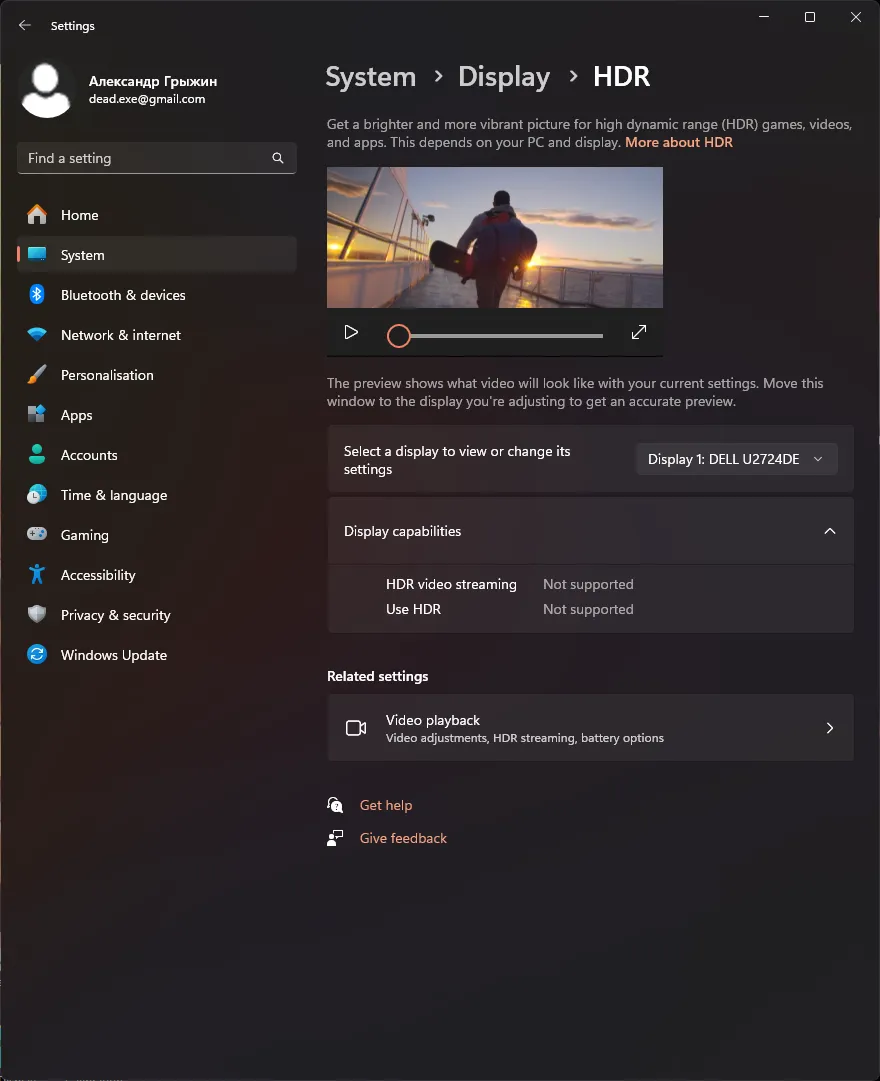Open Accessibility settings icon
Viewport: 880px width, 1081px height.
point(37,575)
